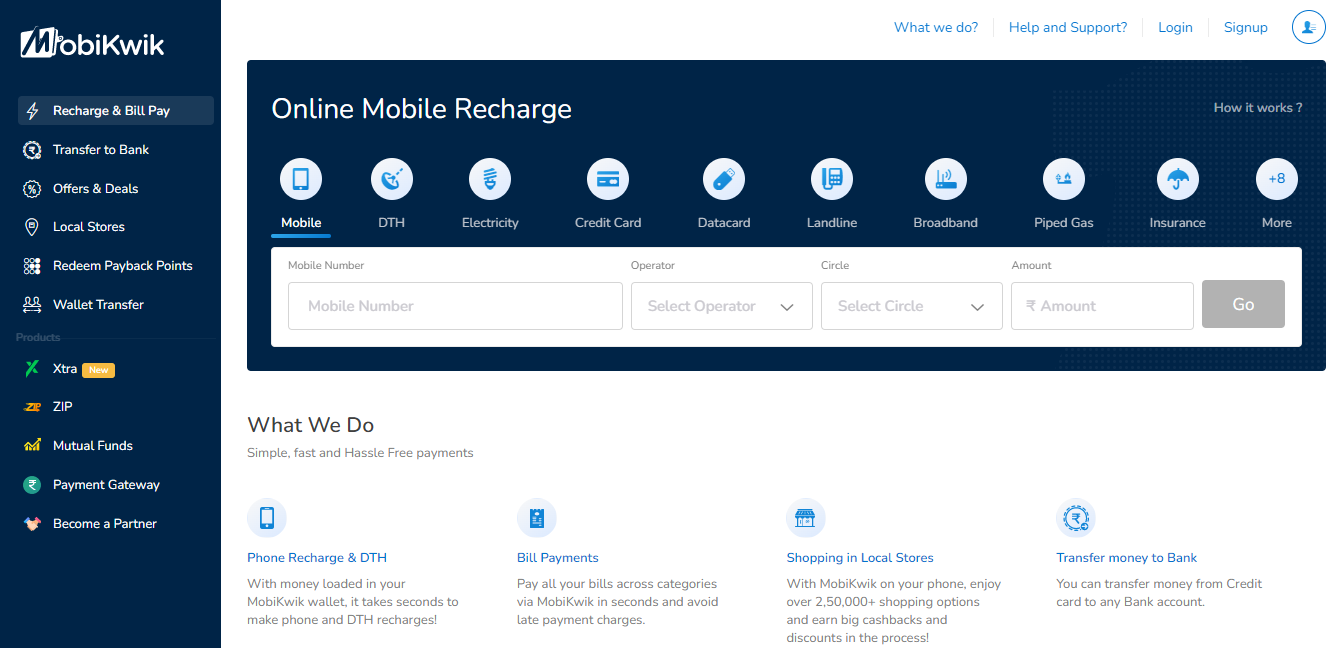Open Redeem Payback Points menu item
1344x648 pixels.
[x=123, y=266]
